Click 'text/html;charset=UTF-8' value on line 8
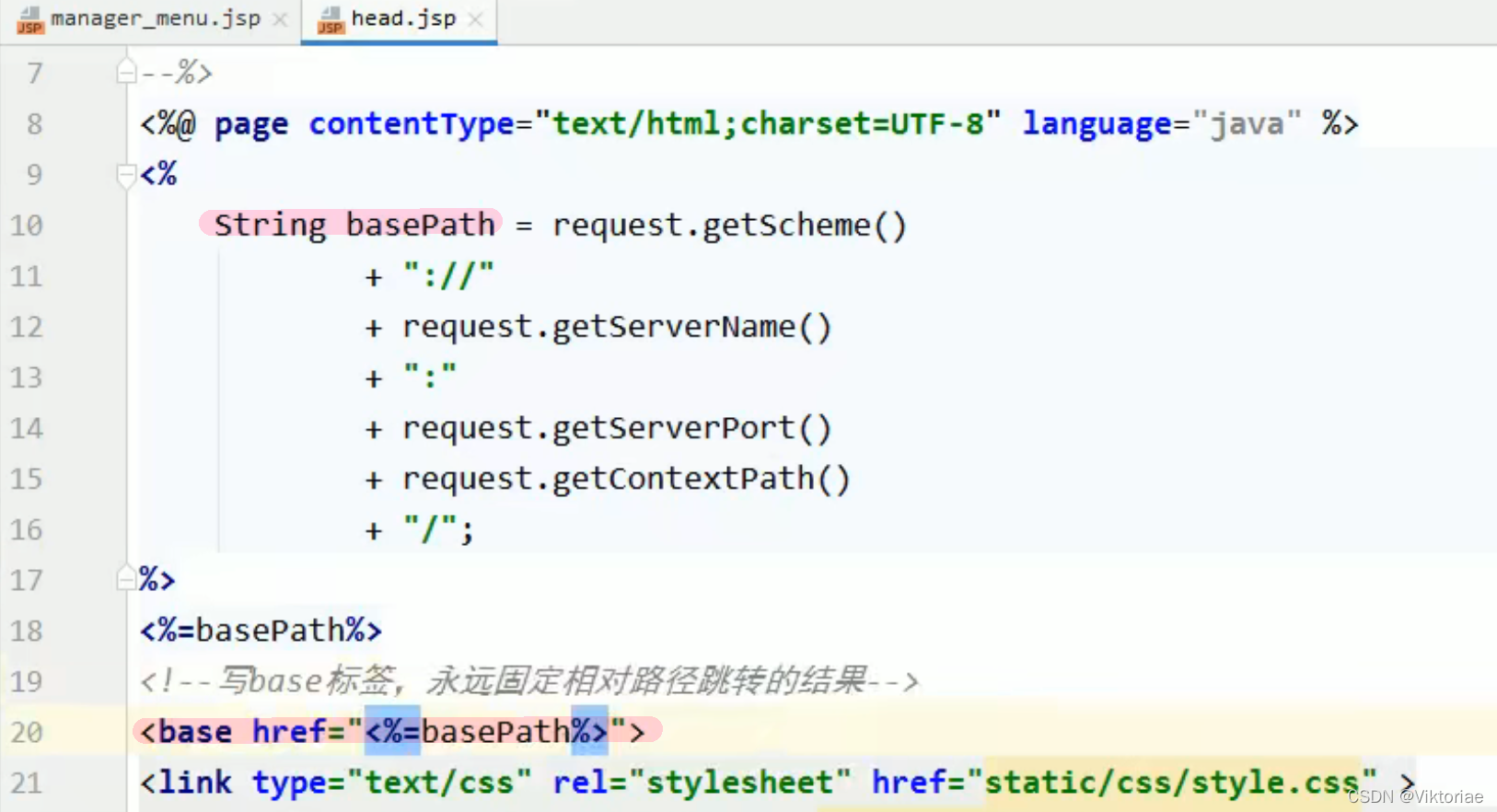The height and width of the screenshot is (812, 1497). (x=768, y=123)
